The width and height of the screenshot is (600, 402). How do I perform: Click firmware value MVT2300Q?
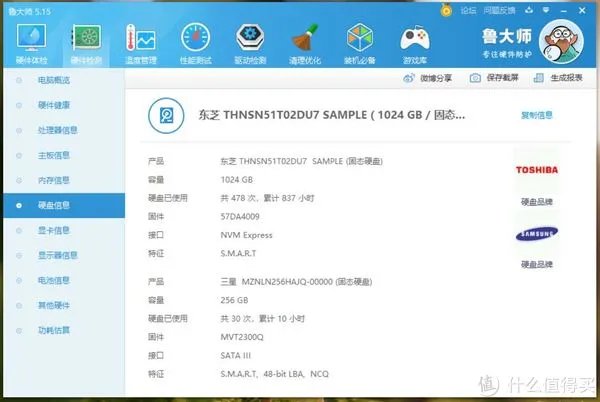pos(242,337)
